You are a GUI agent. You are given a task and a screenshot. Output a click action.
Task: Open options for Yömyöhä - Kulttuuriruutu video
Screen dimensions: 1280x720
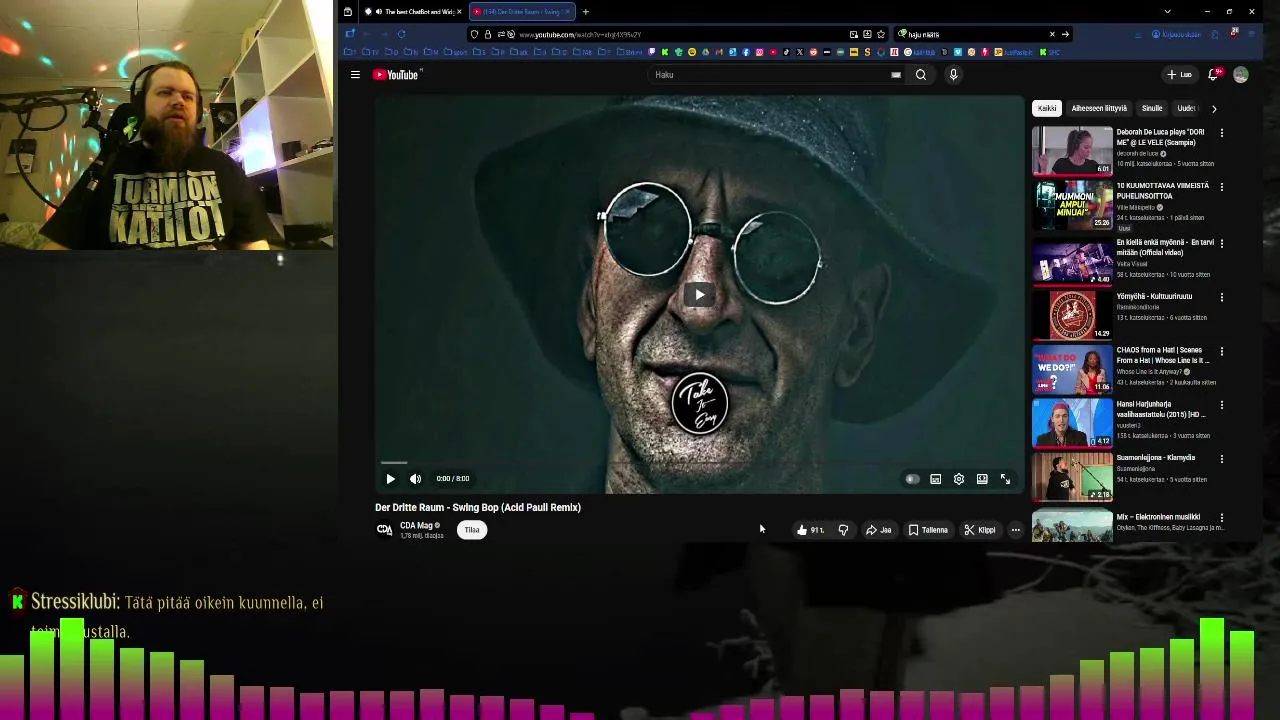pyautogui.click(x=1221, y=297)
